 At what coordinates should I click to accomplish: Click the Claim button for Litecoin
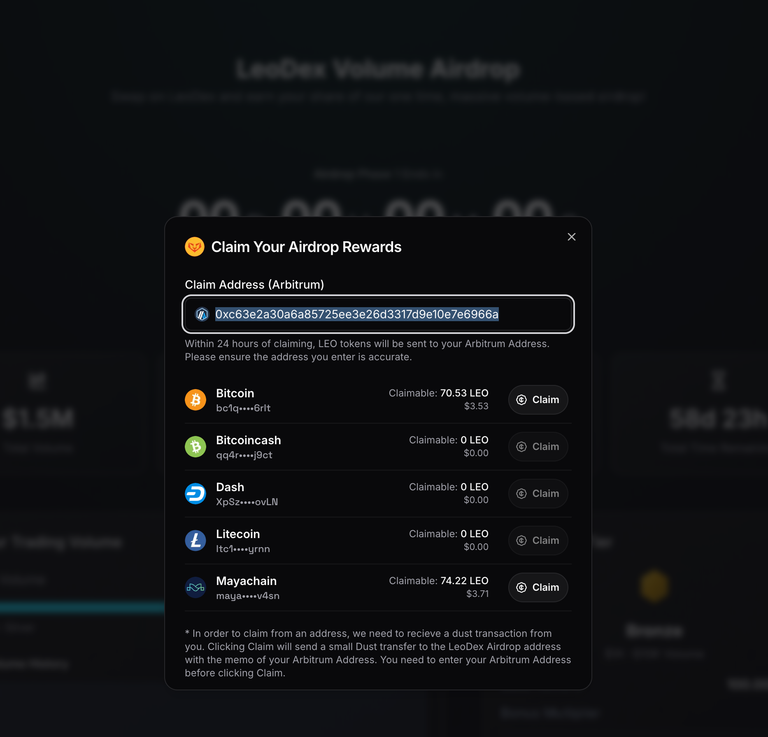pos(538,541)
